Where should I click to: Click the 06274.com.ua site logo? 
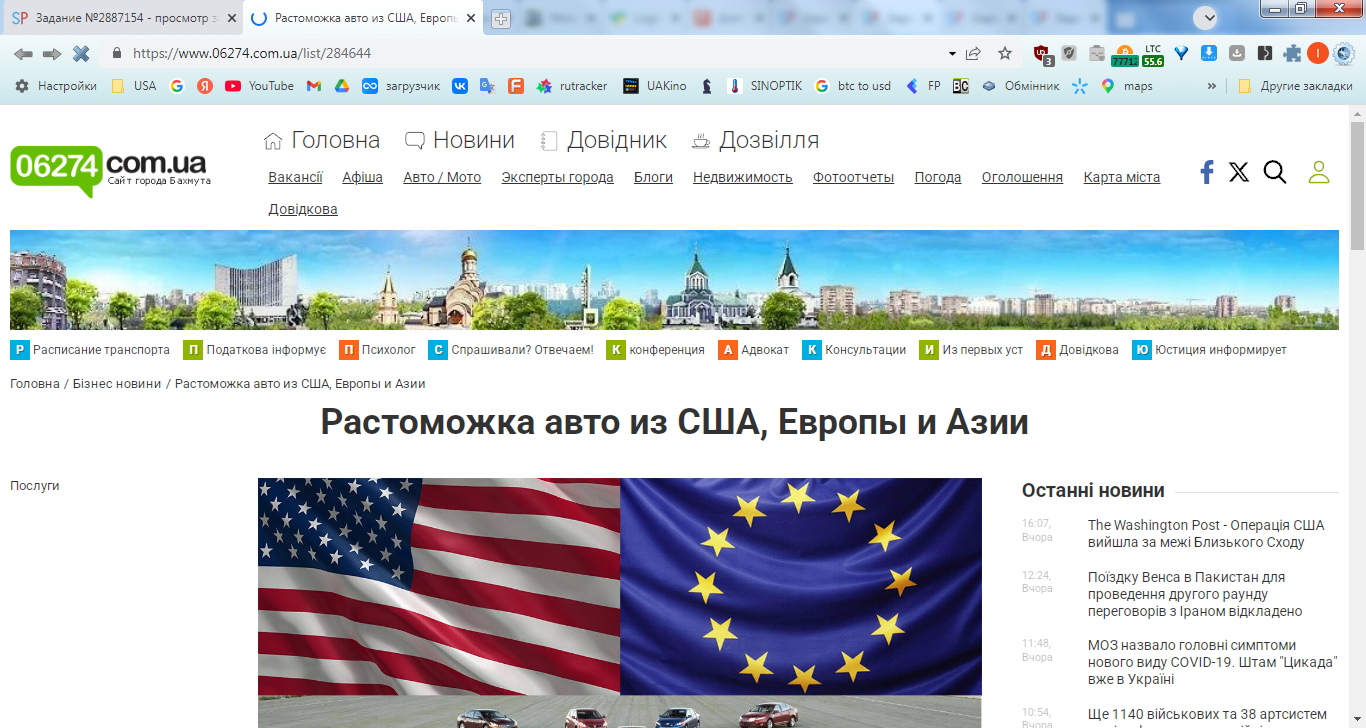pyautogui.click(x=110, y=170)
